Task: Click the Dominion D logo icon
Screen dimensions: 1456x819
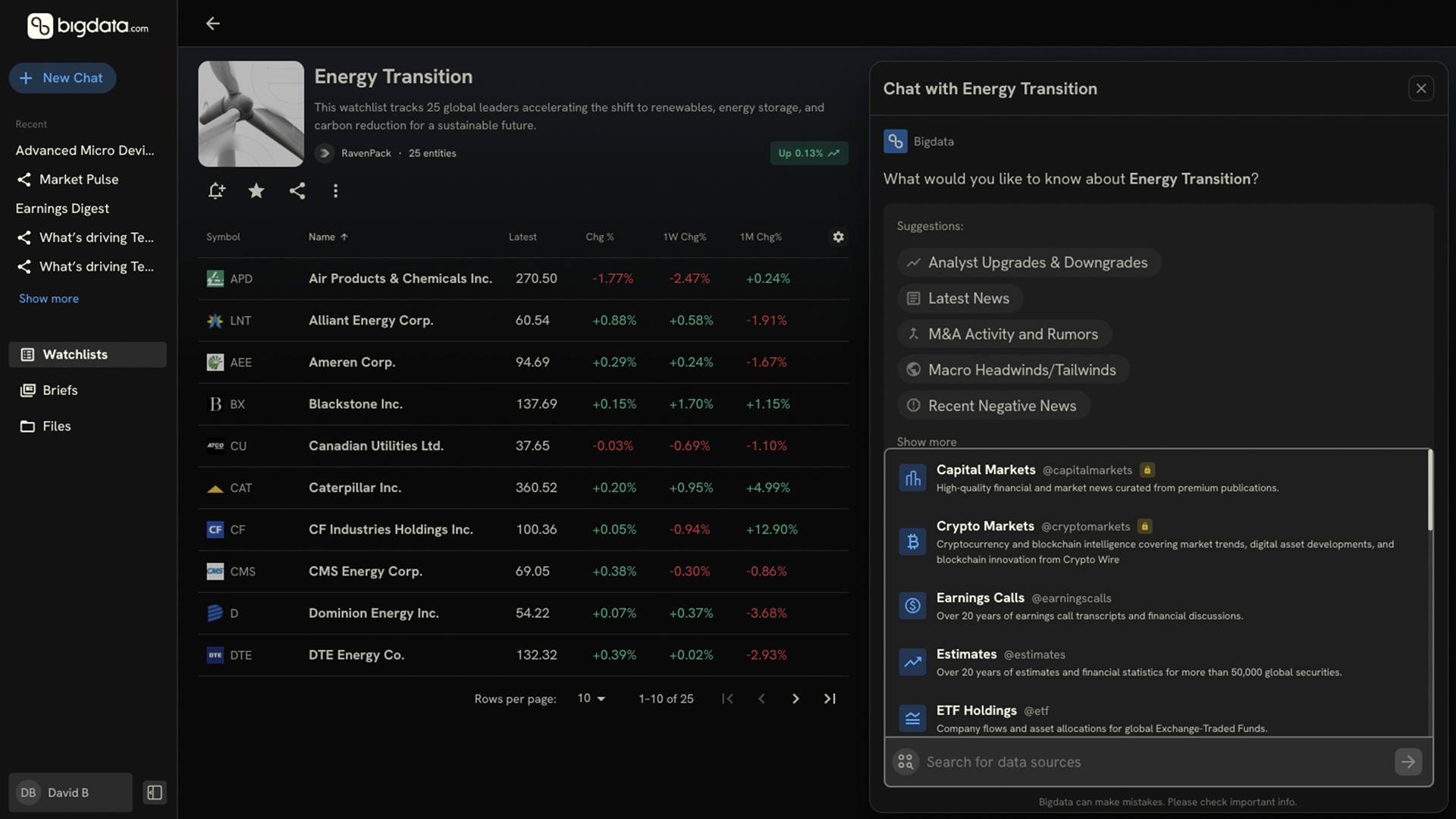Action: 215,613
